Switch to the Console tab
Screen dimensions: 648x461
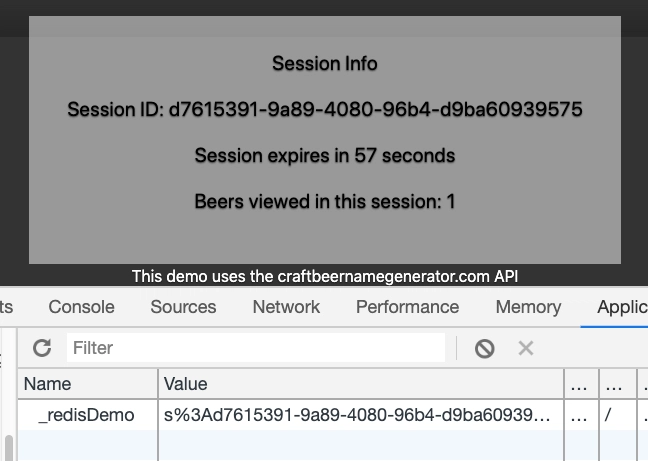click(81, 307)
